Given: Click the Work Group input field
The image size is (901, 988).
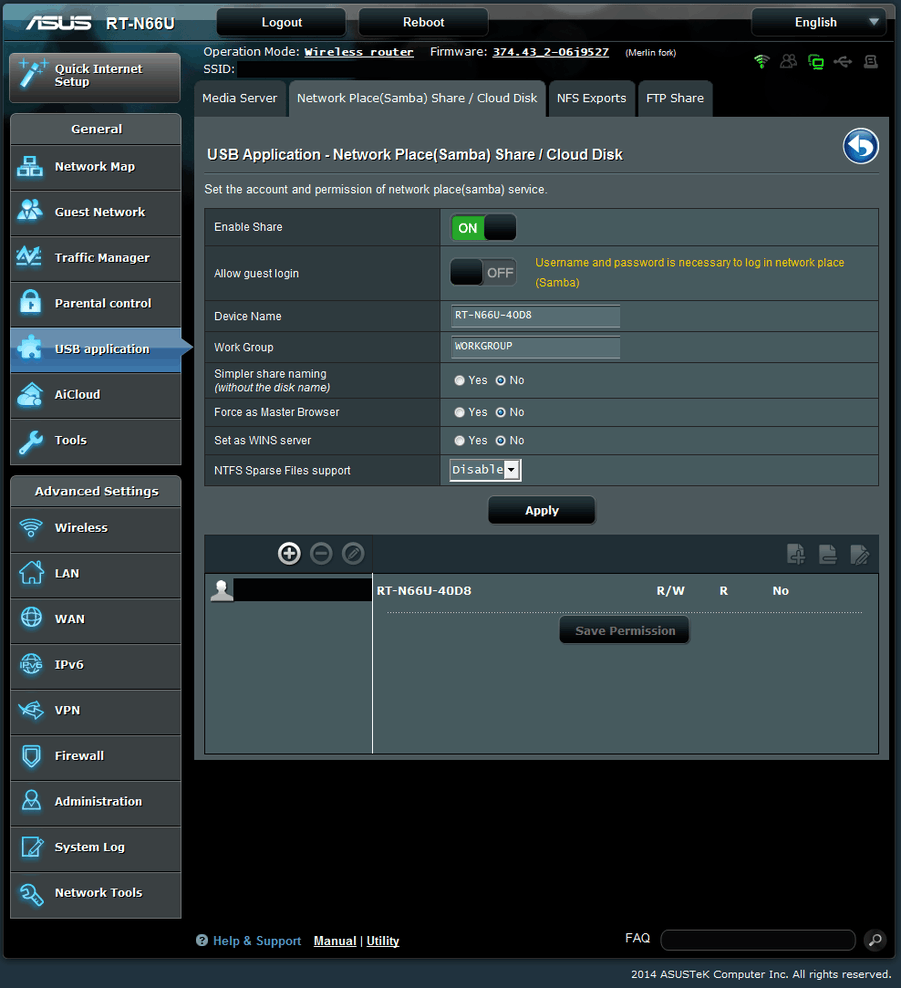Looking at the screenshot, I should pyautogui.click(x=536, y=347).
